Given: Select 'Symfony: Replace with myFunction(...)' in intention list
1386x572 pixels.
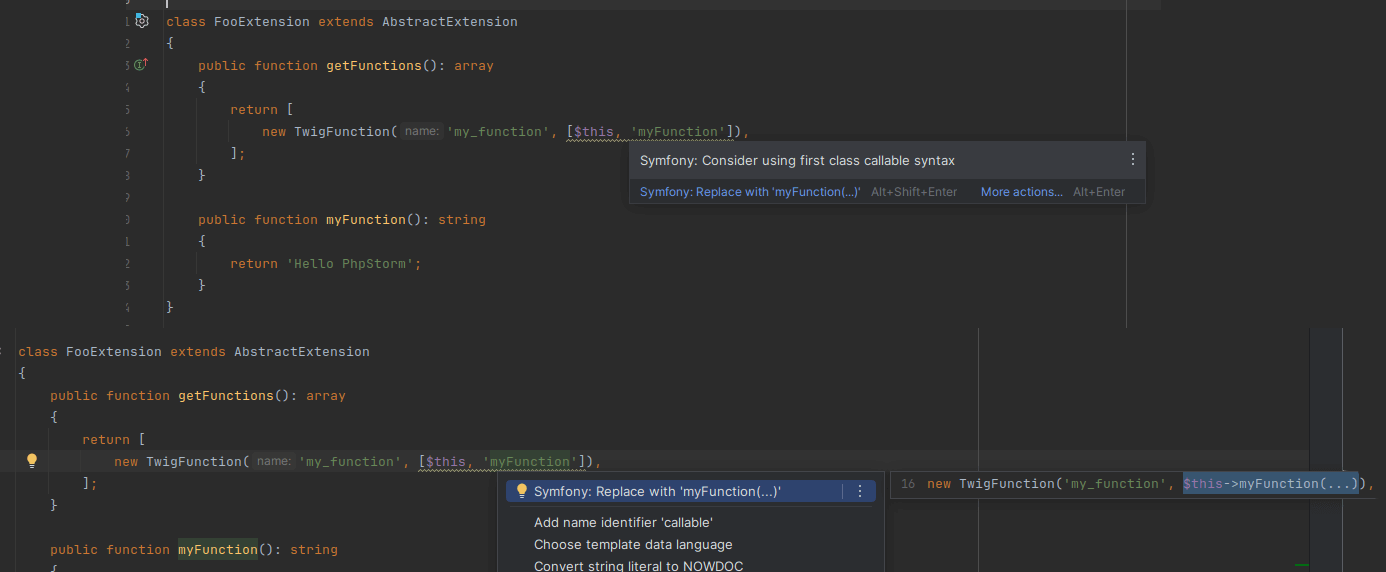Looking at the screenshot, I should pyautogui.click(x=657, y=491).
